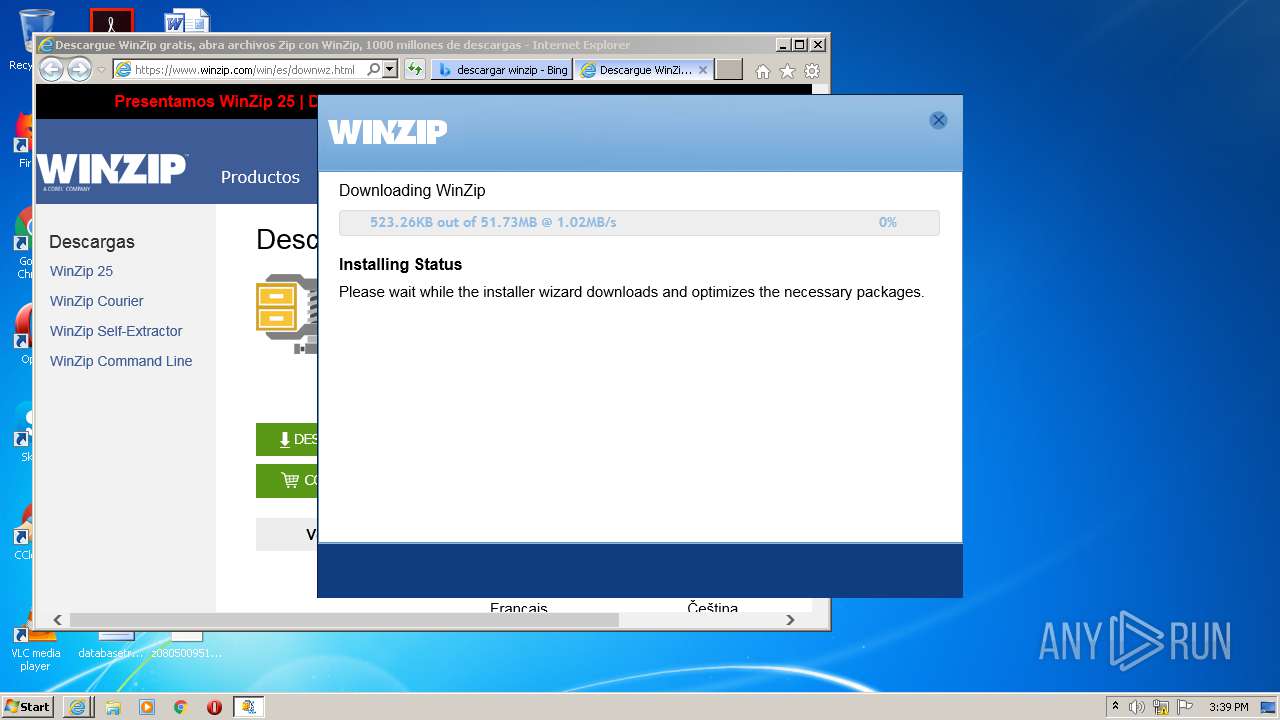Open the WinZip Command Line sidebar link
The height and width of the screenshot is (720, 1280).
(121, 361)
